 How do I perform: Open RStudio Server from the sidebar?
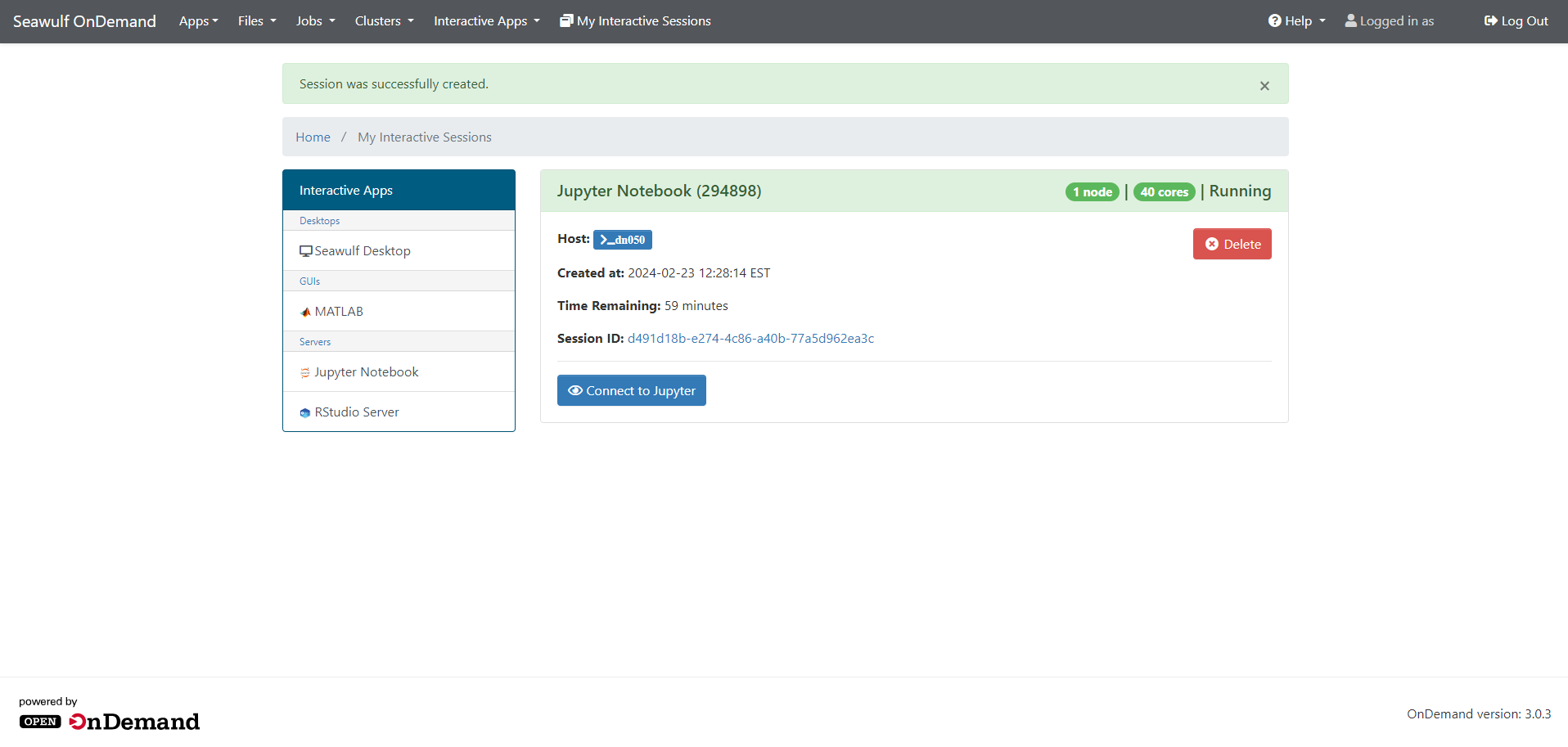point(399,412)
